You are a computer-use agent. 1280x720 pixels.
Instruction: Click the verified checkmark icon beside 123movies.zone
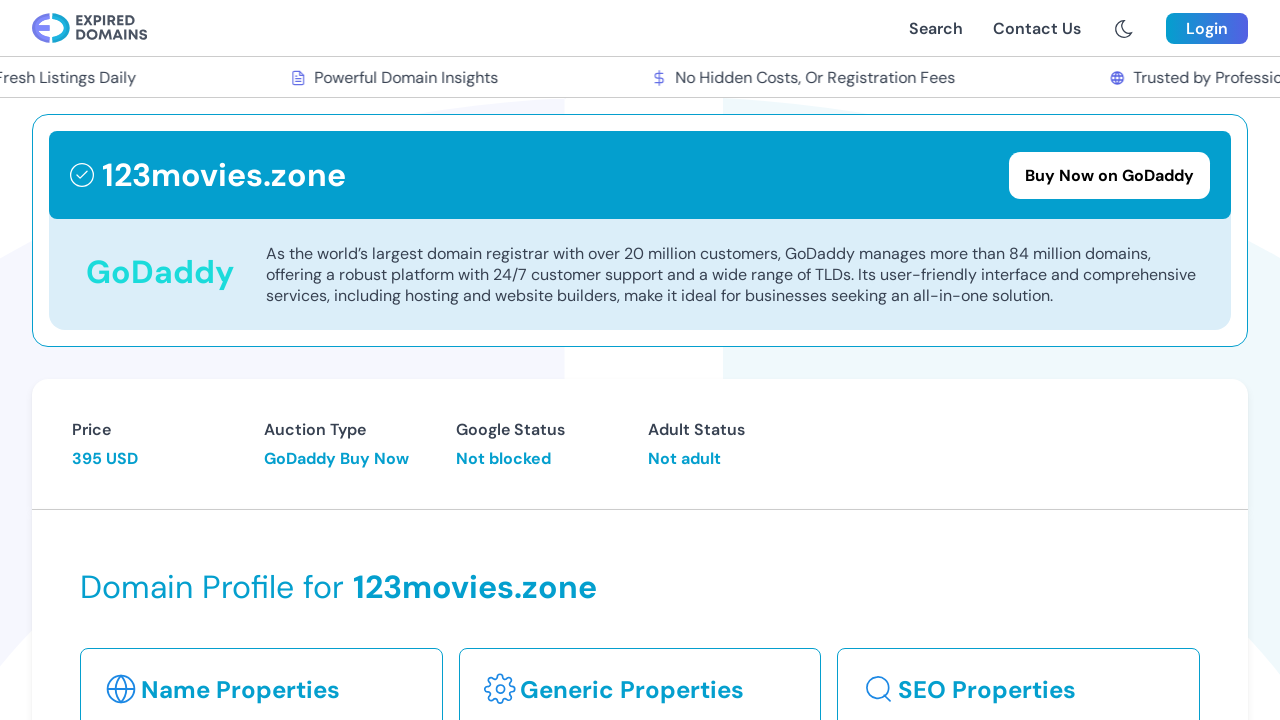point(82,175)
